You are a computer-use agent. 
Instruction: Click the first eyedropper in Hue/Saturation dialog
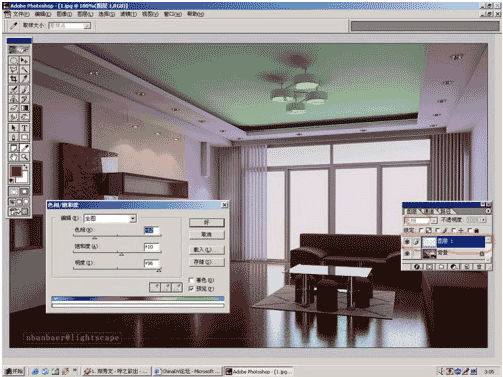pyautogui.click(x=155, y=287)
